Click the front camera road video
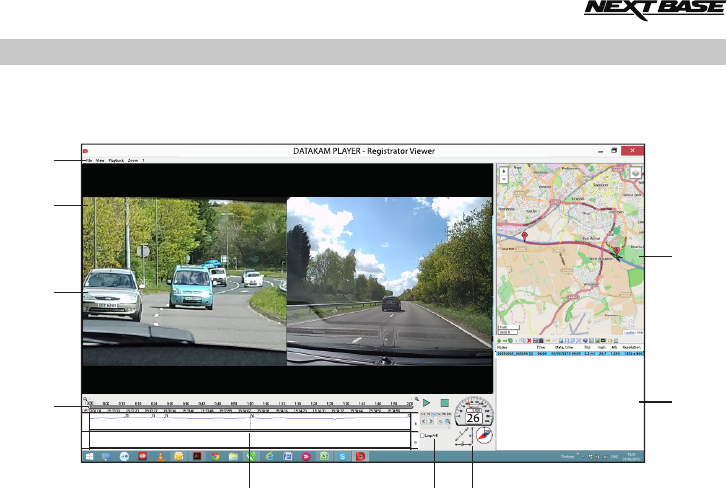The height and width of the screenshot is (488, 727). click(389, 282)
